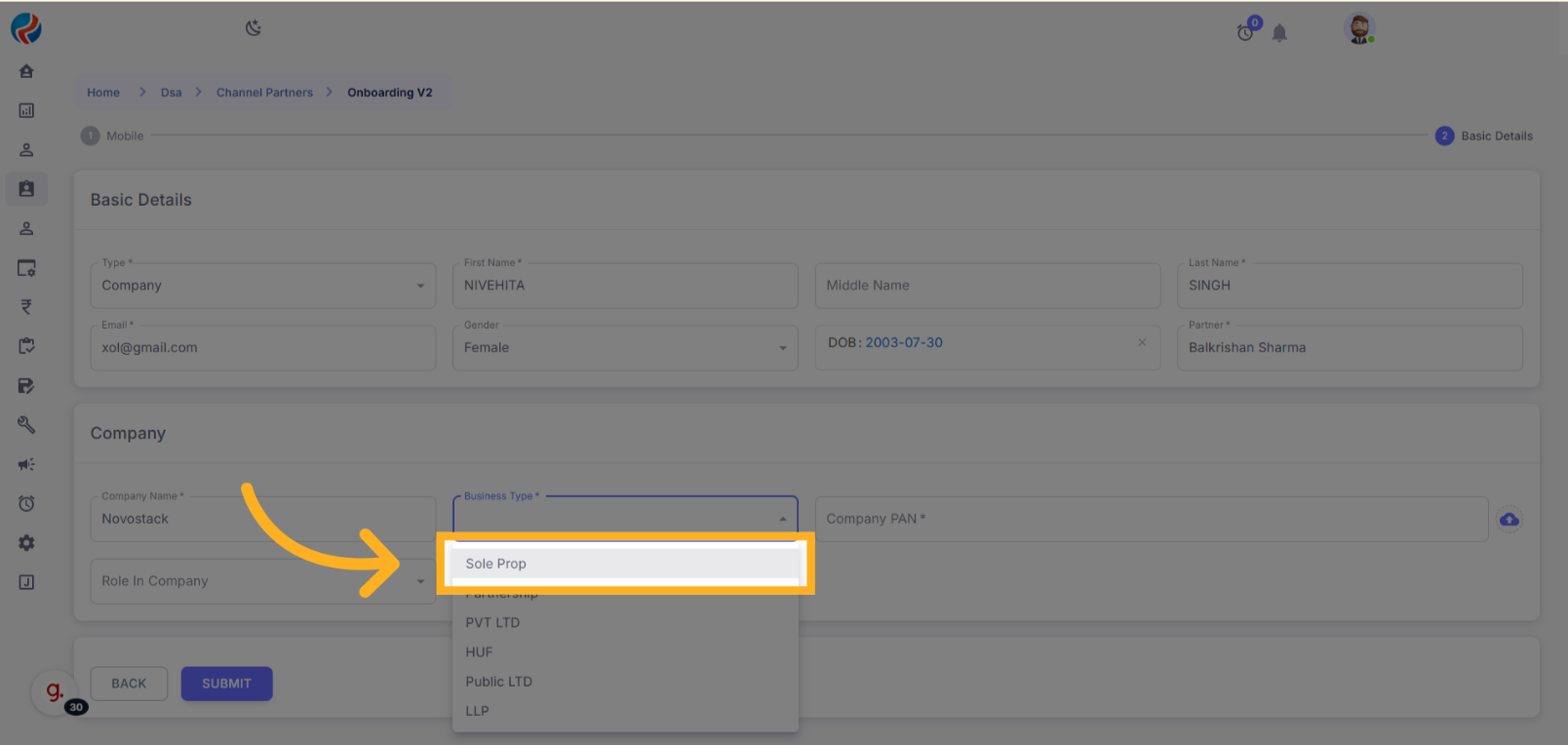Click the BACK button
Image resolution: width=1568 pixels, height=745 pixels.
tap(129, 684)
